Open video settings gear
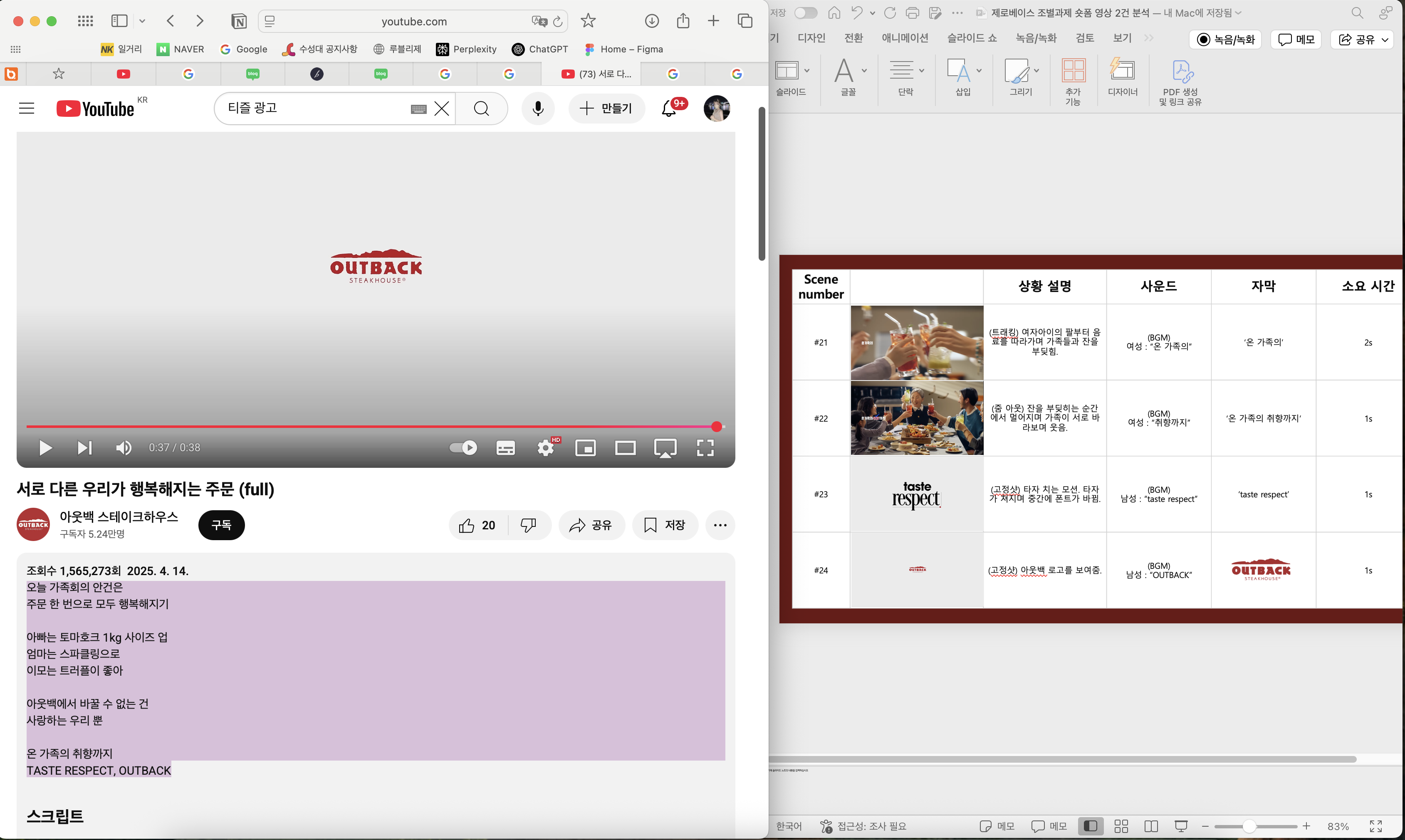The image size is (1405, 840). 546,448
